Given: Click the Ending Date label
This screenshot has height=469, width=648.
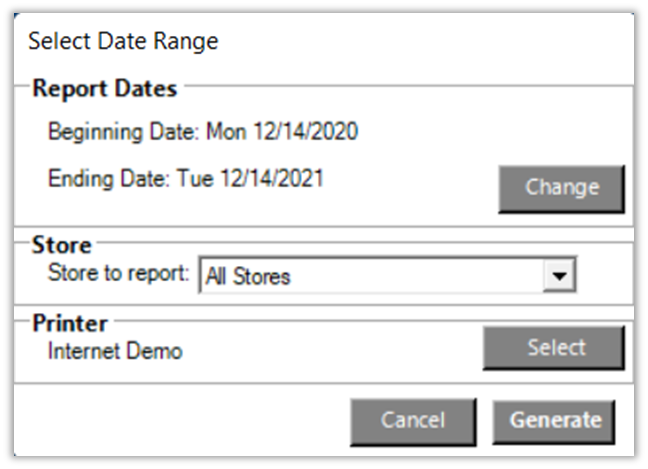Looking at the screenshot, I should click(110, 179).
